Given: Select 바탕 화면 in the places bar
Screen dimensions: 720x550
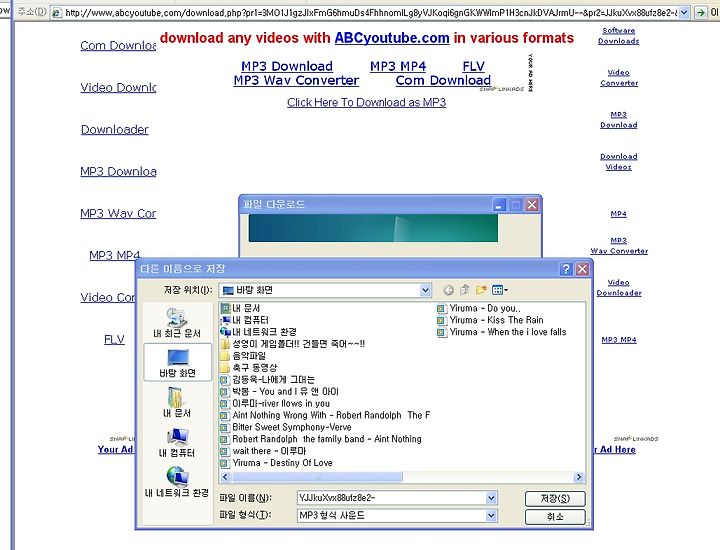Looking at the screenshot, I should [178, 363].
